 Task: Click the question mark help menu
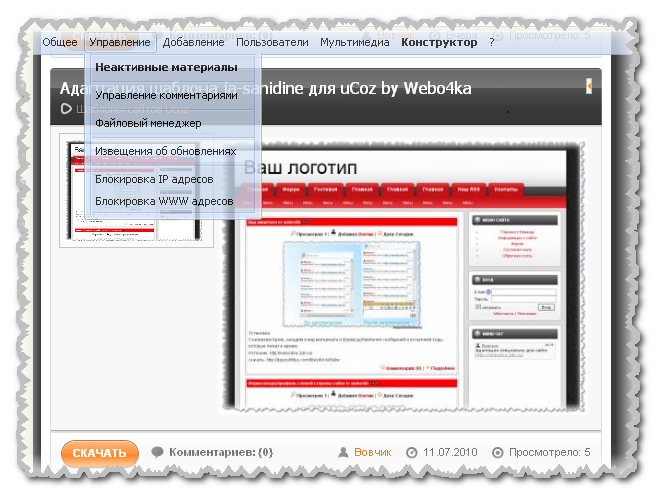pos(492,42)
